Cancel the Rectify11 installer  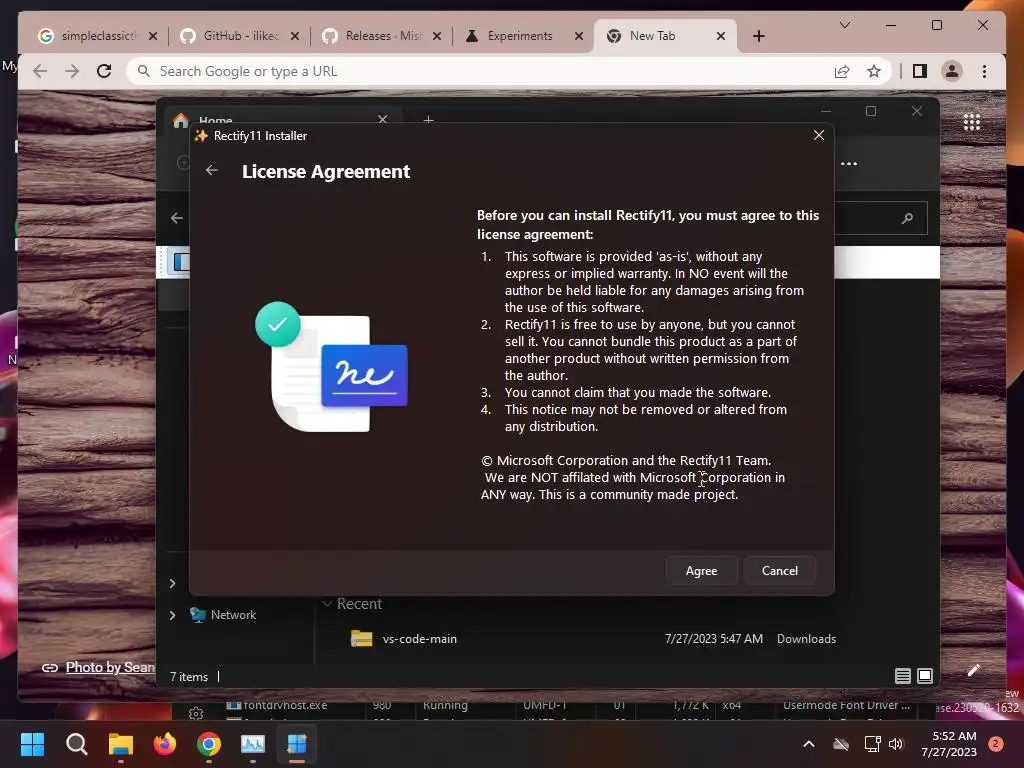(x=780, y=571)
